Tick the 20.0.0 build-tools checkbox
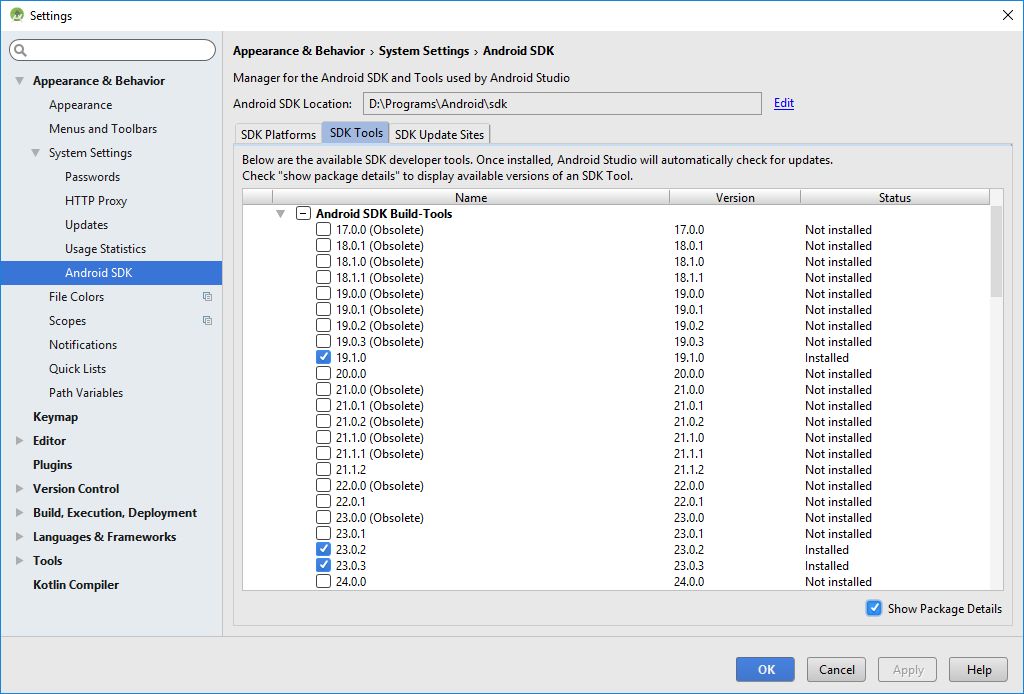This screenshot has height=694, width=1024. pyautogui.click(x=323, y=373)
